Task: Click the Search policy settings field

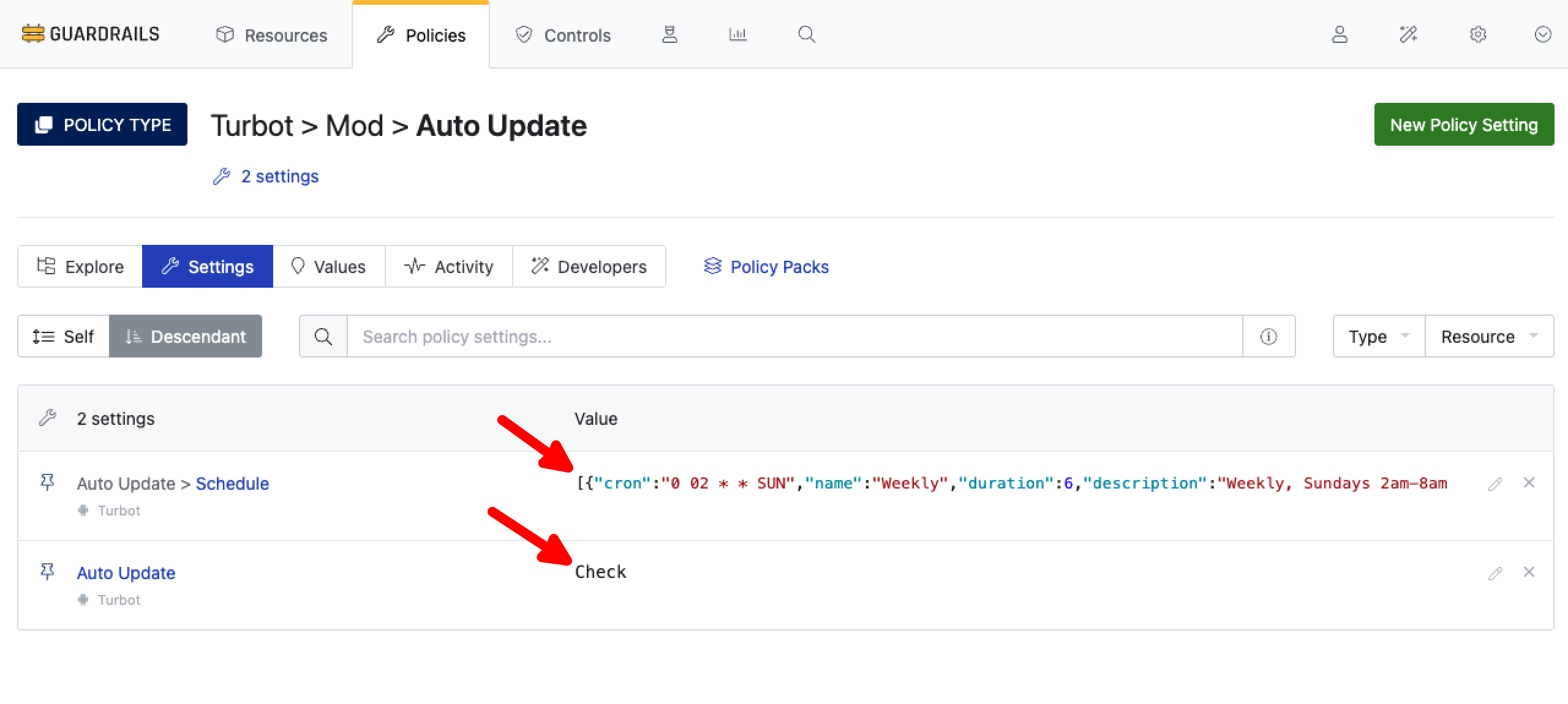Action: (794, 336)
